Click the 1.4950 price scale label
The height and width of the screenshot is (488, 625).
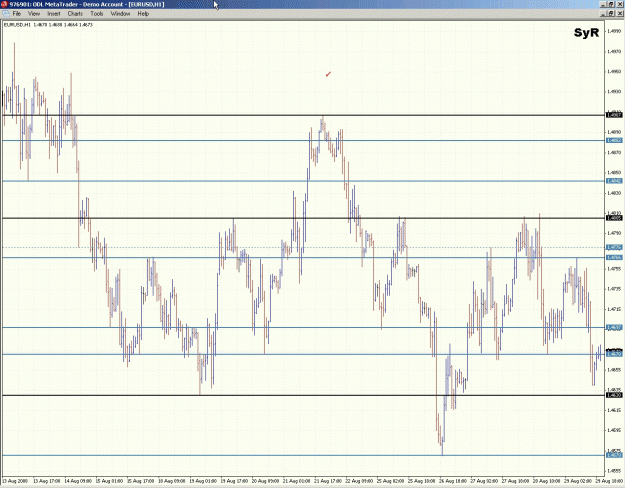point(614,72)
